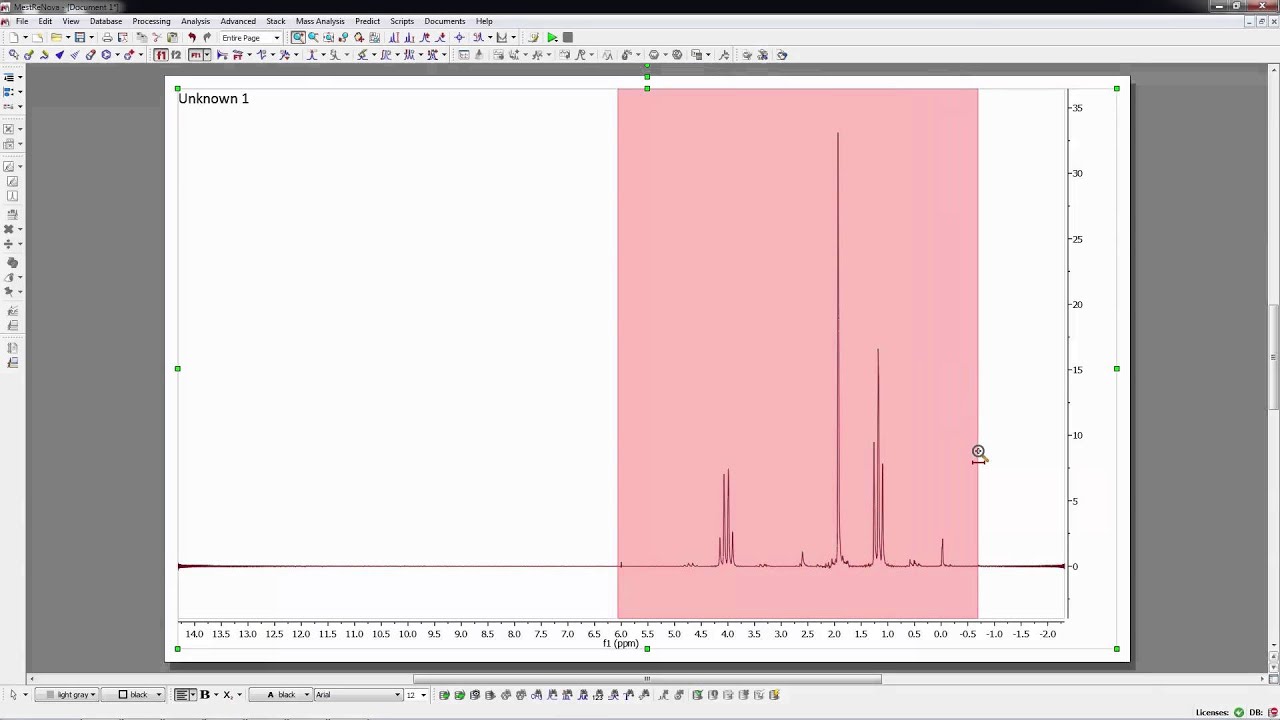Click the red eraser toolbar icon
The height and width of the screenshot is (720, 1280).
point(90,55)
